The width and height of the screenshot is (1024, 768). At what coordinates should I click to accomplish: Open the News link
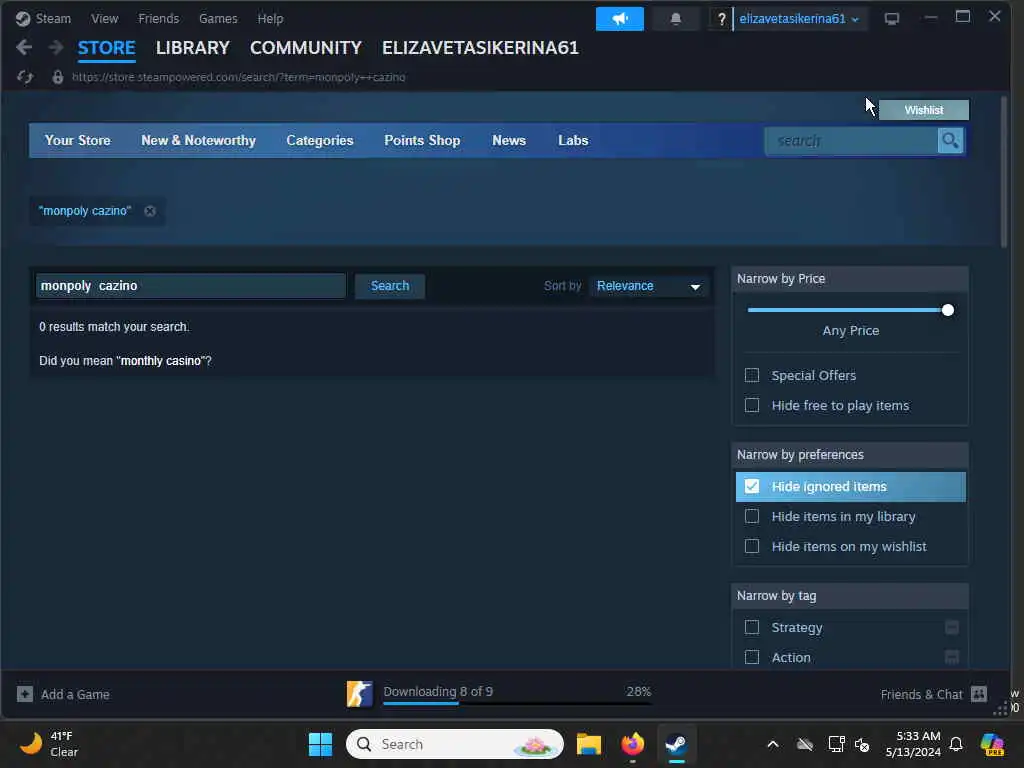click(509, 140)
